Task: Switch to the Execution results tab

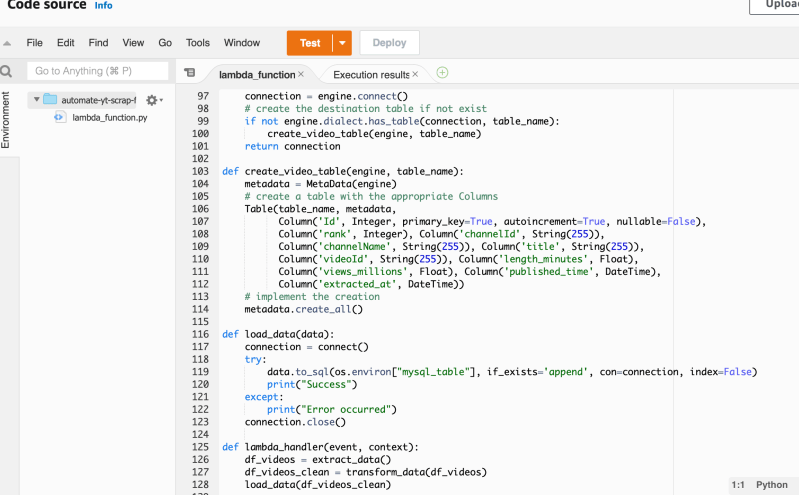Action: point(371,75)
